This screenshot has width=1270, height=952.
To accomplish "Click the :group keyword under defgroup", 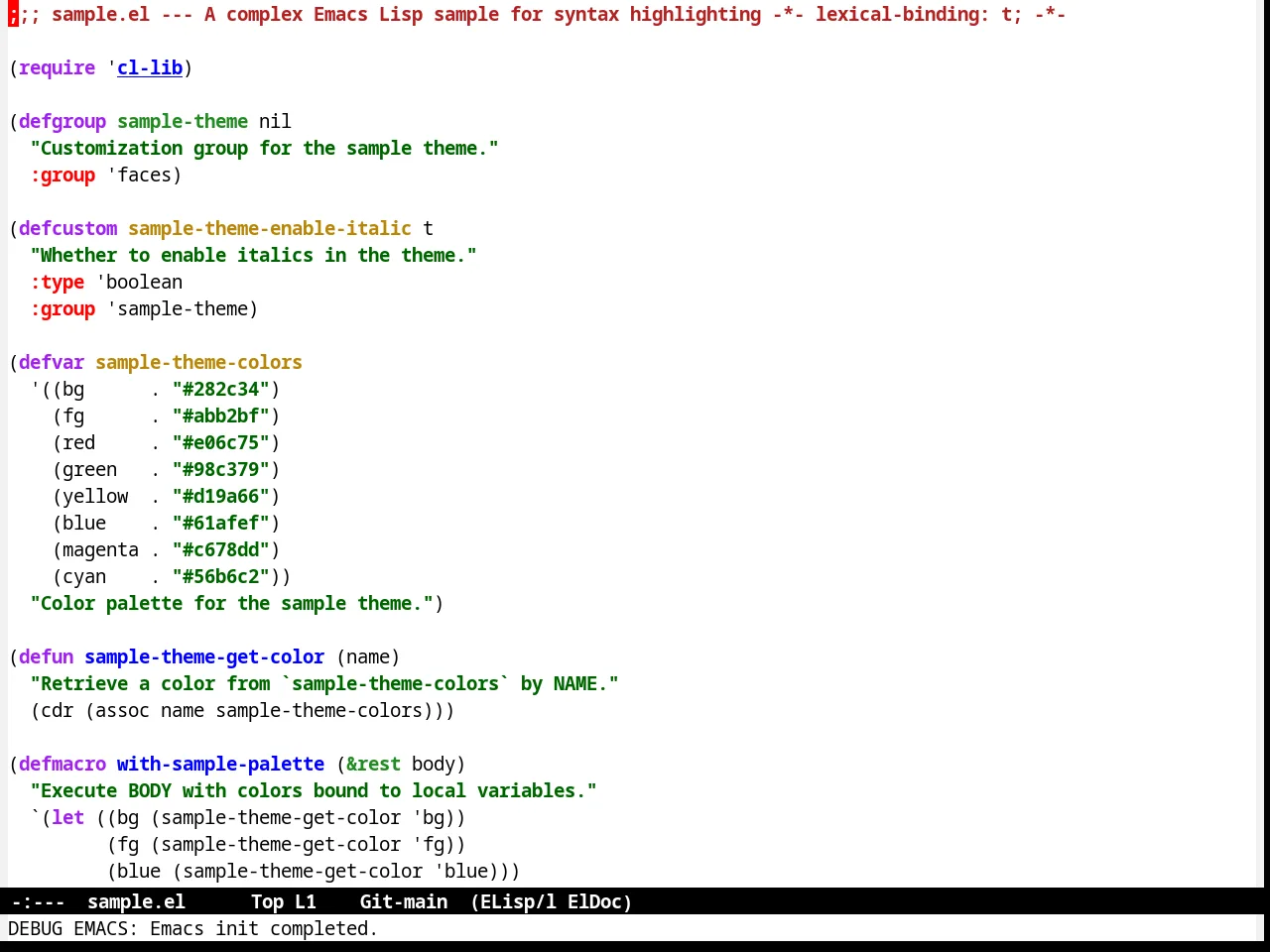I will 63,175.
